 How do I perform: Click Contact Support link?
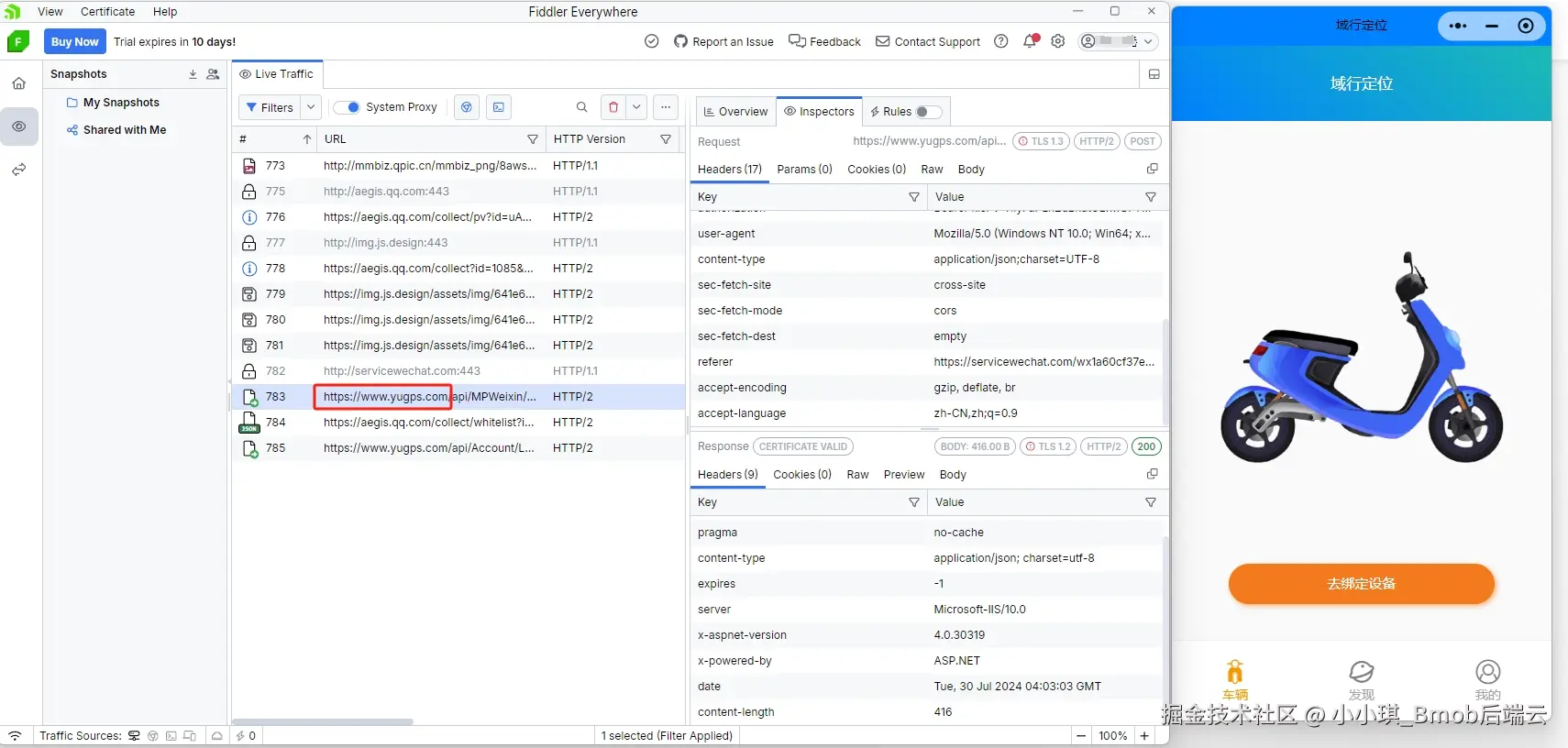[x=928, y=41]
